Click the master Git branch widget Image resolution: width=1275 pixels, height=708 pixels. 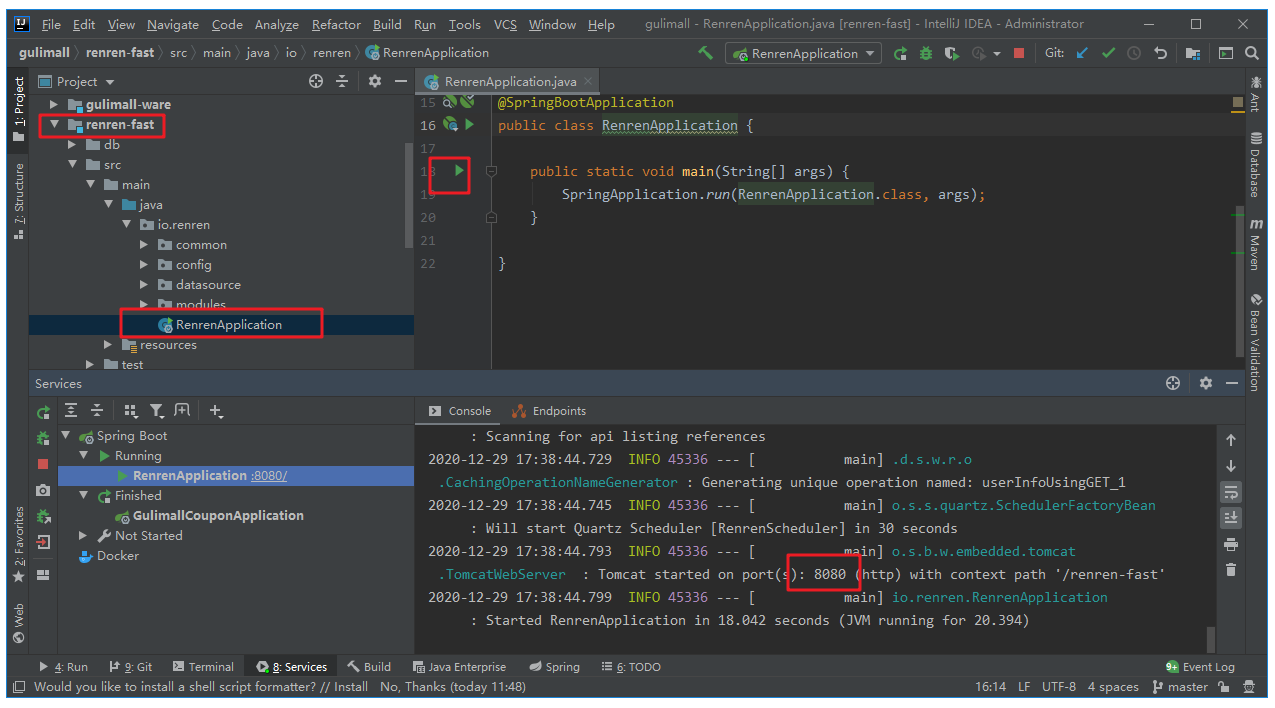pos(1180,687)
